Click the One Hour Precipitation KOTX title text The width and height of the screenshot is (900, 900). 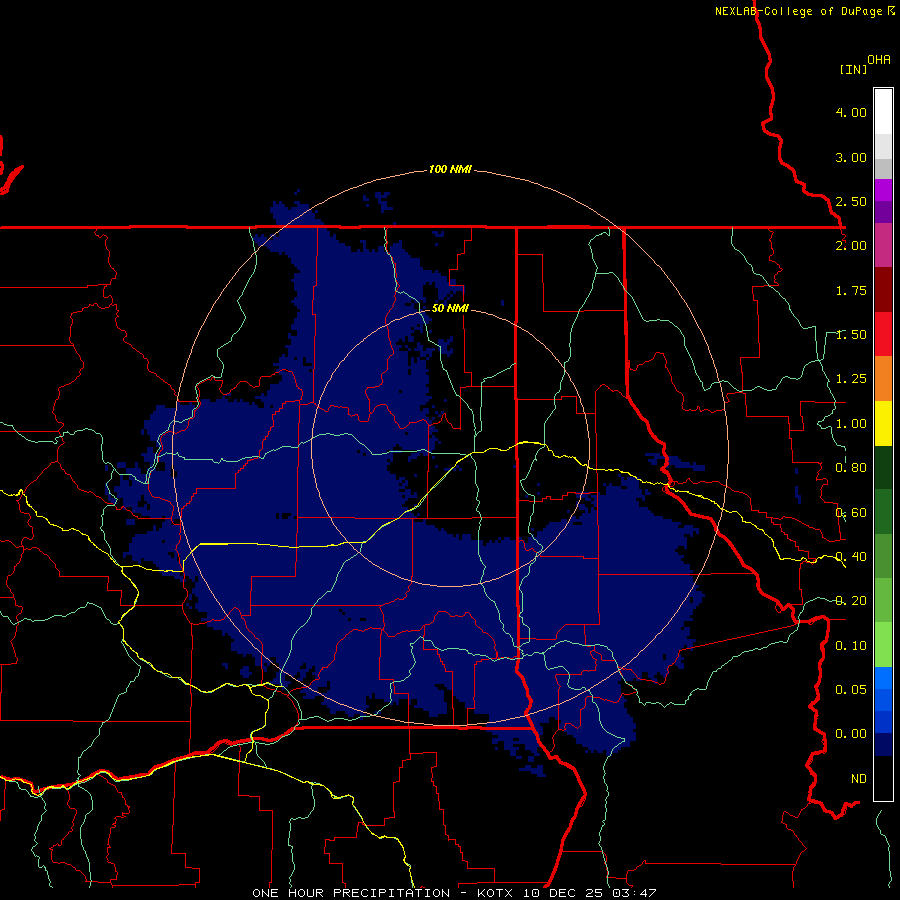pyautogui.click(x=454, y=893)
